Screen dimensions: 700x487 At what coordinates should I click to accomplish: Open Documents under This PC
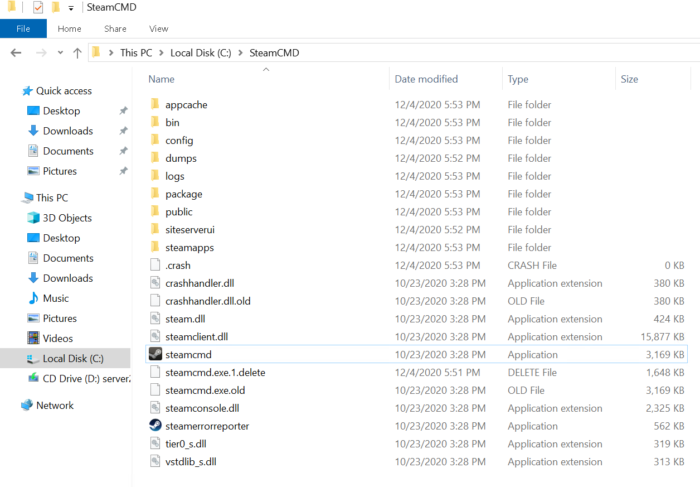pyautogui.click(x=68, y=258)
